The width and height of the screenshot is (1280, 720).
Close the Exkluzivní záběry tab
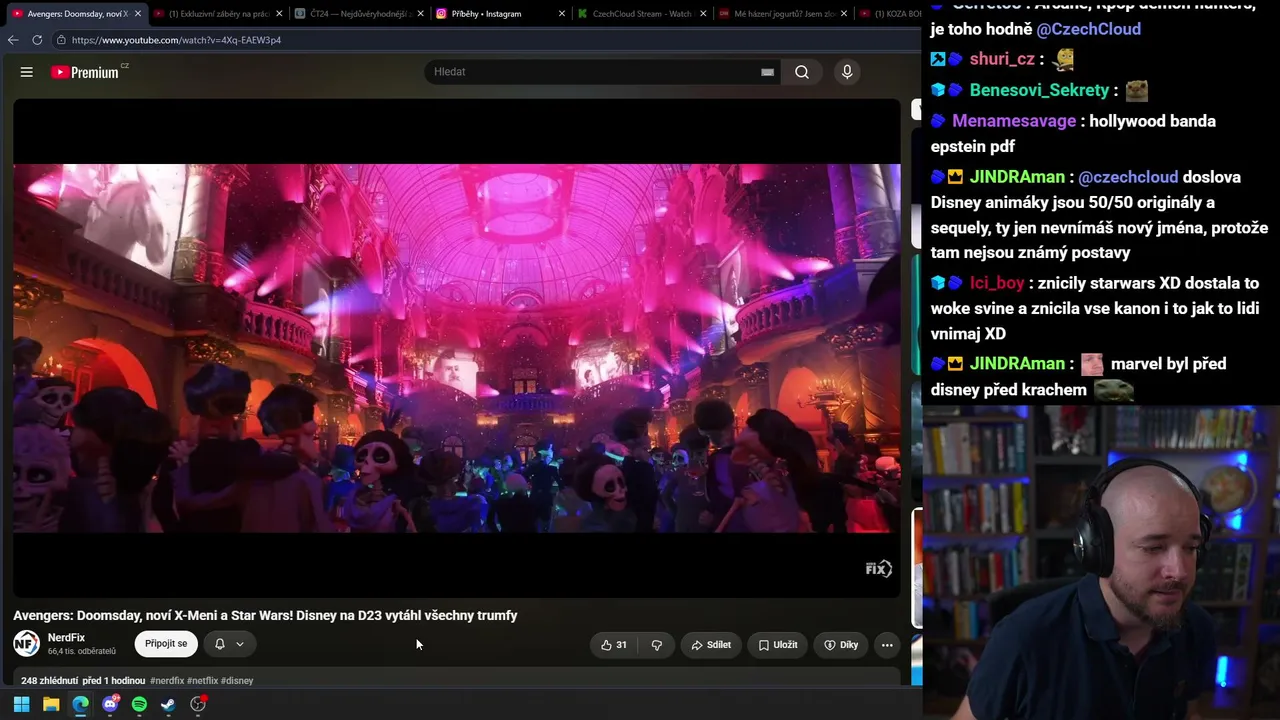point(279,14)
